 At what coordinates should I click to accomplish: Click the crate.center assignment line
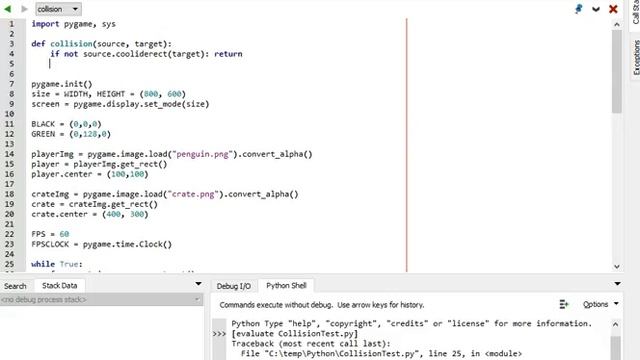tap(90, 214)
